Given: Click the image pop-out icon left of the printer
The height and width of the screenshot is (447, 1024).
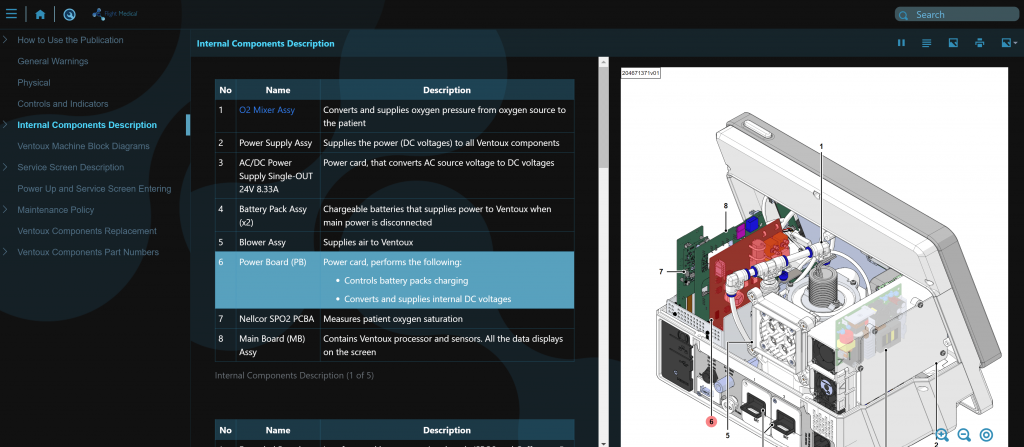Looking at the screenshot, I should coord(954,43).
